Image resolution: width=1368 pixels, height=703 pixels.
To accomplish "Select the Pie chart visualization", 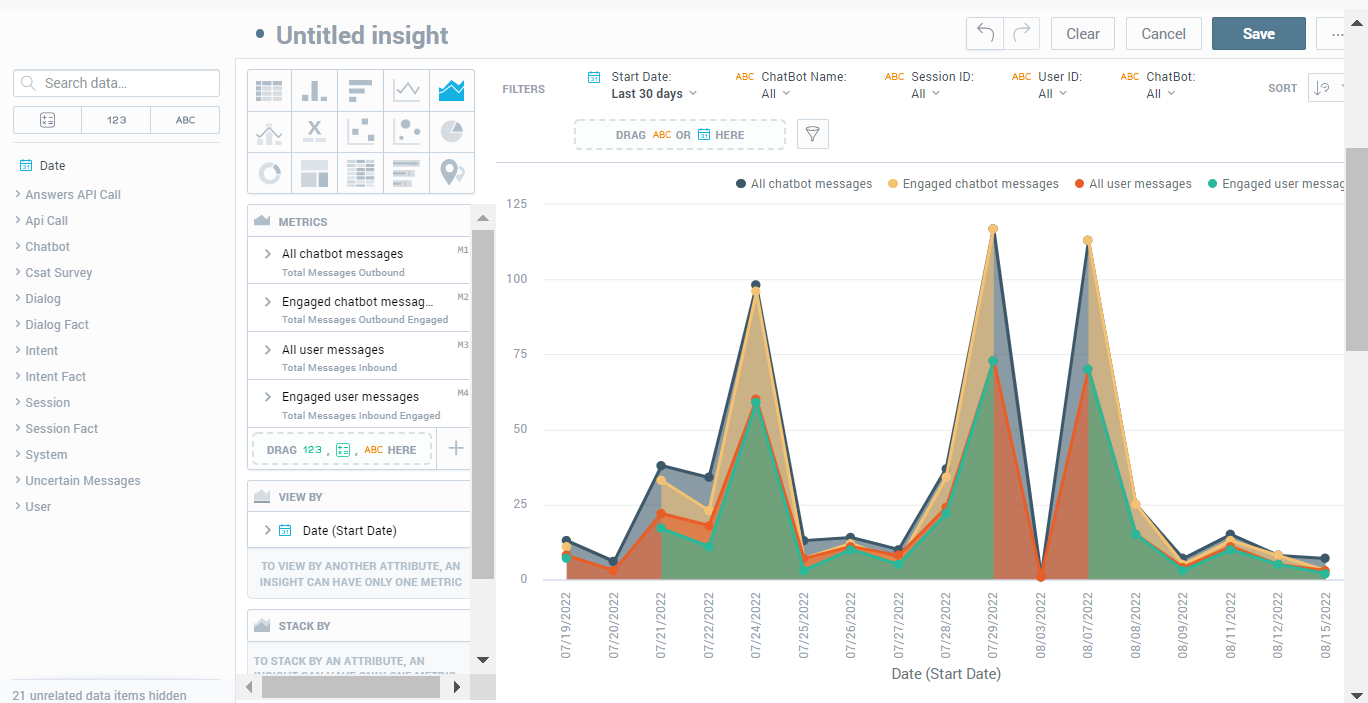I will (x=452, y=130).
